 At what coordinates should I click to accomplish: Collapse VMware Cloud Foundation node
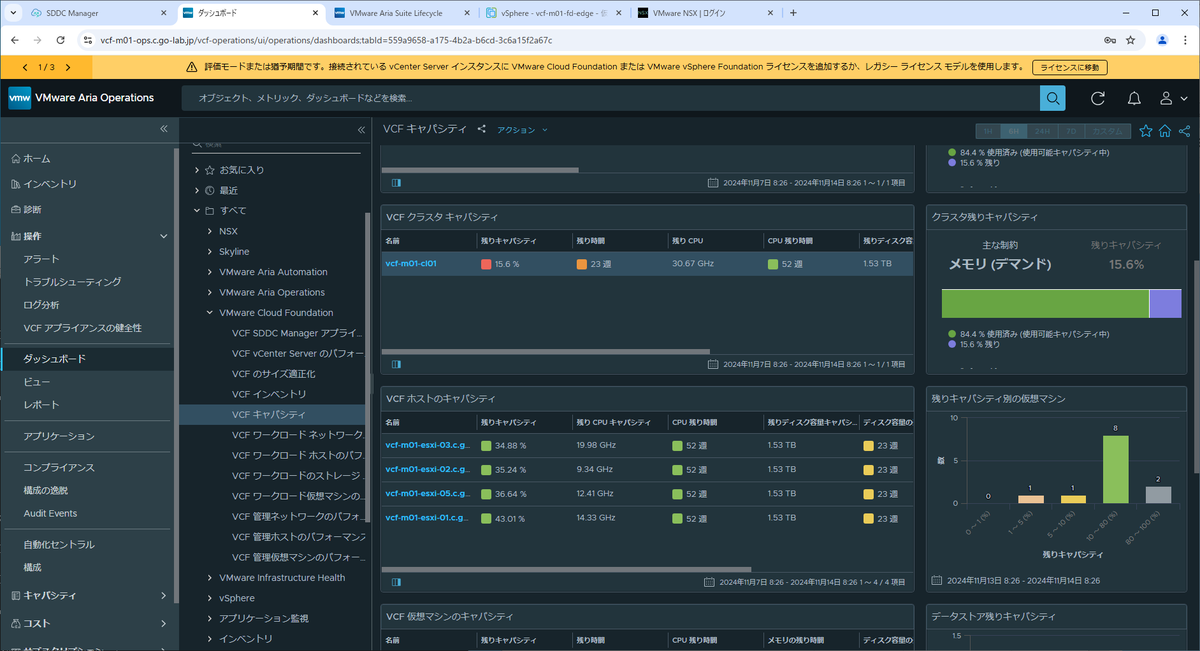coord(209,313)
